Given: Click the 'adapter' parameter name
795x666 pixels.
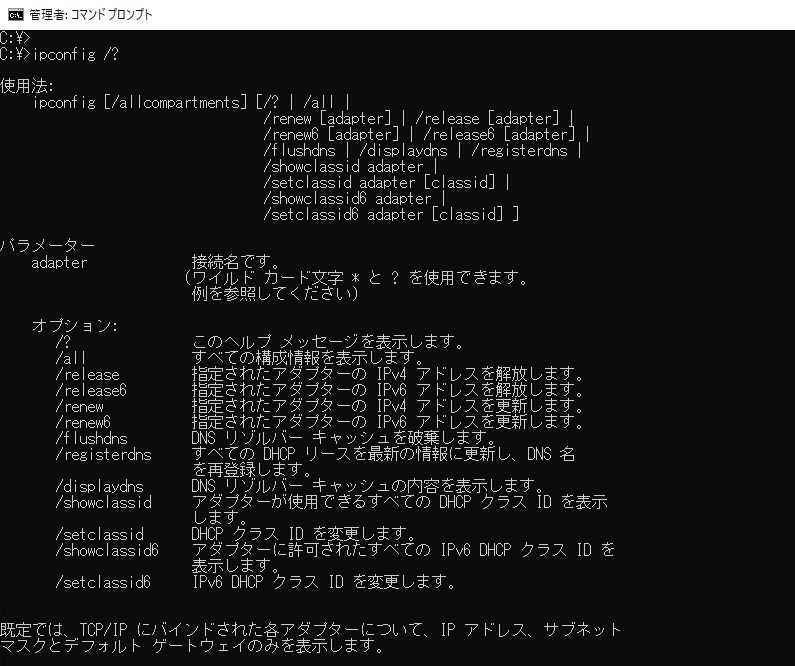Looking at the screenshot, I should (x=59, y=263).
